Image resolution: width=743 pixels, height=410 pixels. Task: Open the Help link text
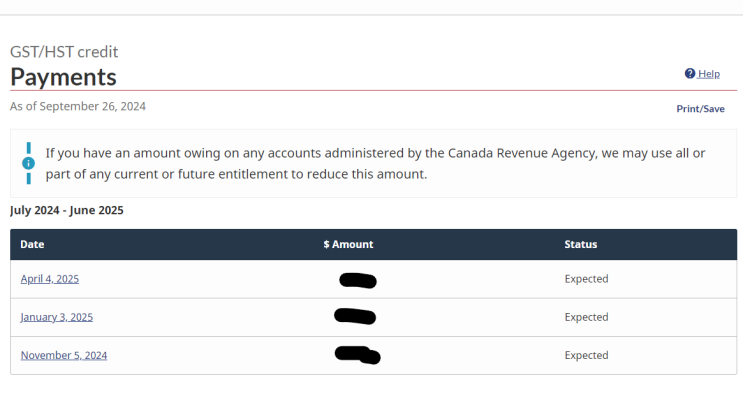[x=709, y=74]
